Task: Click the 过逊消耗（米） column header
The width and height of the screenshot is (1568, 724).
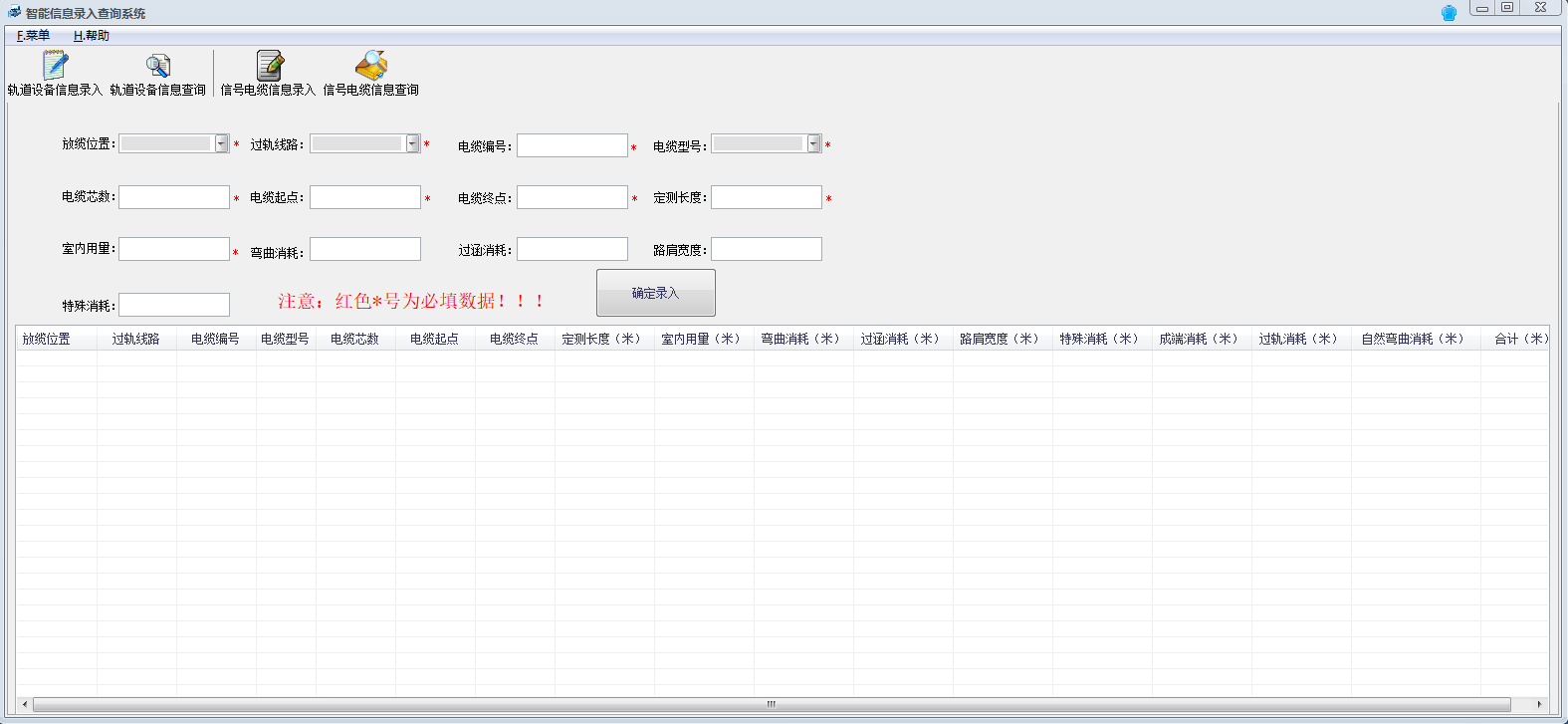Action: [903, 339]
